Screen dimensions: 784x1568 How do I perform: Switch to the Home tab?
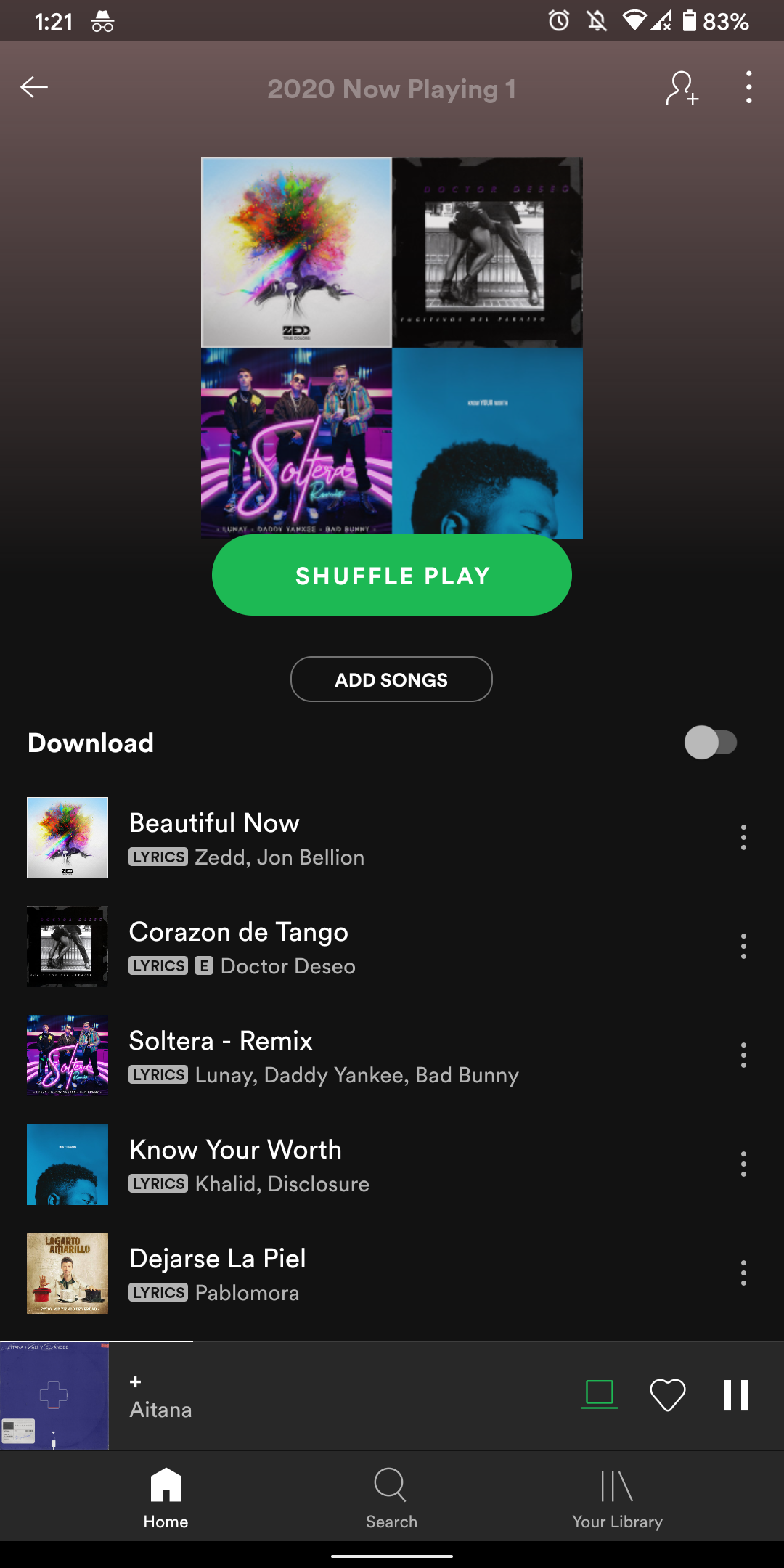tap(166, 1498)
